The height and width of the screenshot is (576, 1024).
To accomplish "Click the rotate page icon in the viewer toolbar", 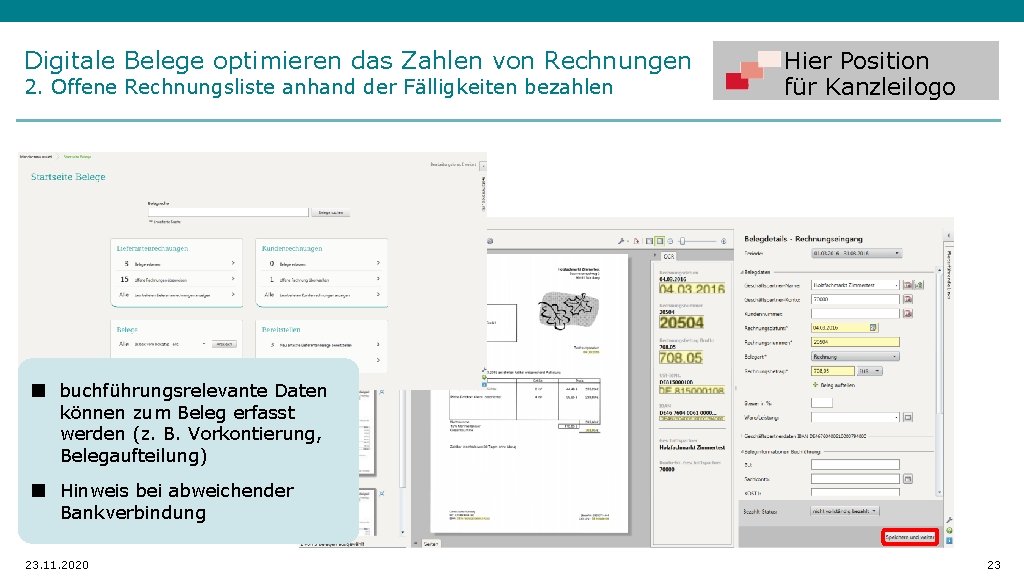I will (670, 241).
